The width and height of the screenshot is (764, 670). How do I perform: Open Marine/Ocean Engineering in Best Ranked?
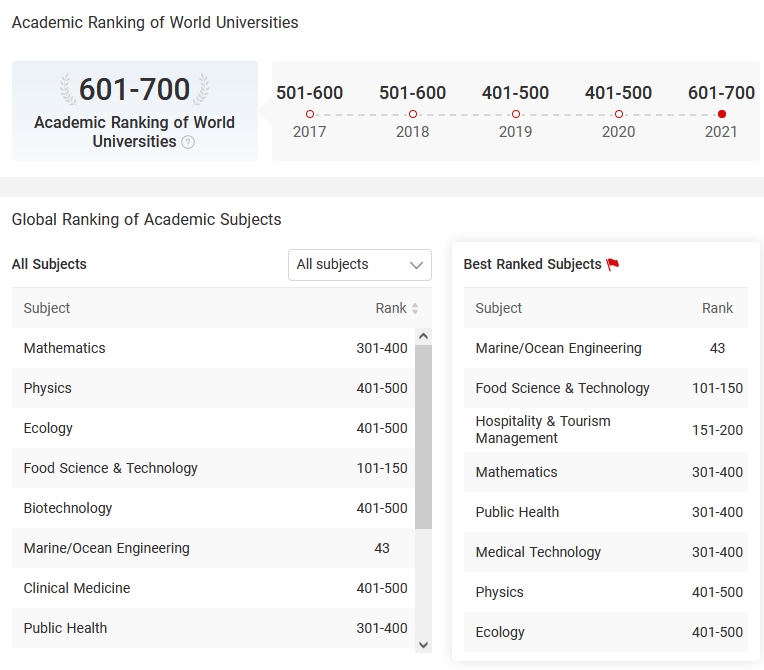tap(558, 348)
